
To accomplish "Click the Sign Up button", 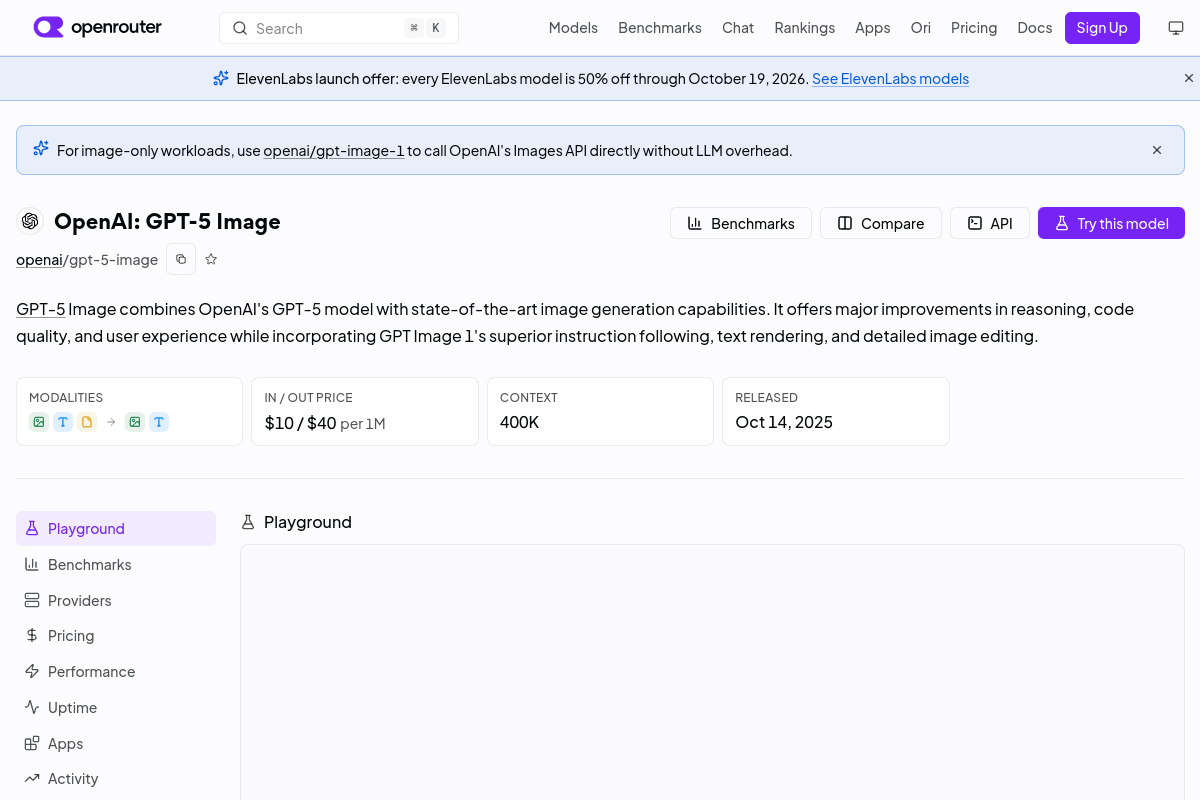I will pyautogui.click(x=1102, y=28).
